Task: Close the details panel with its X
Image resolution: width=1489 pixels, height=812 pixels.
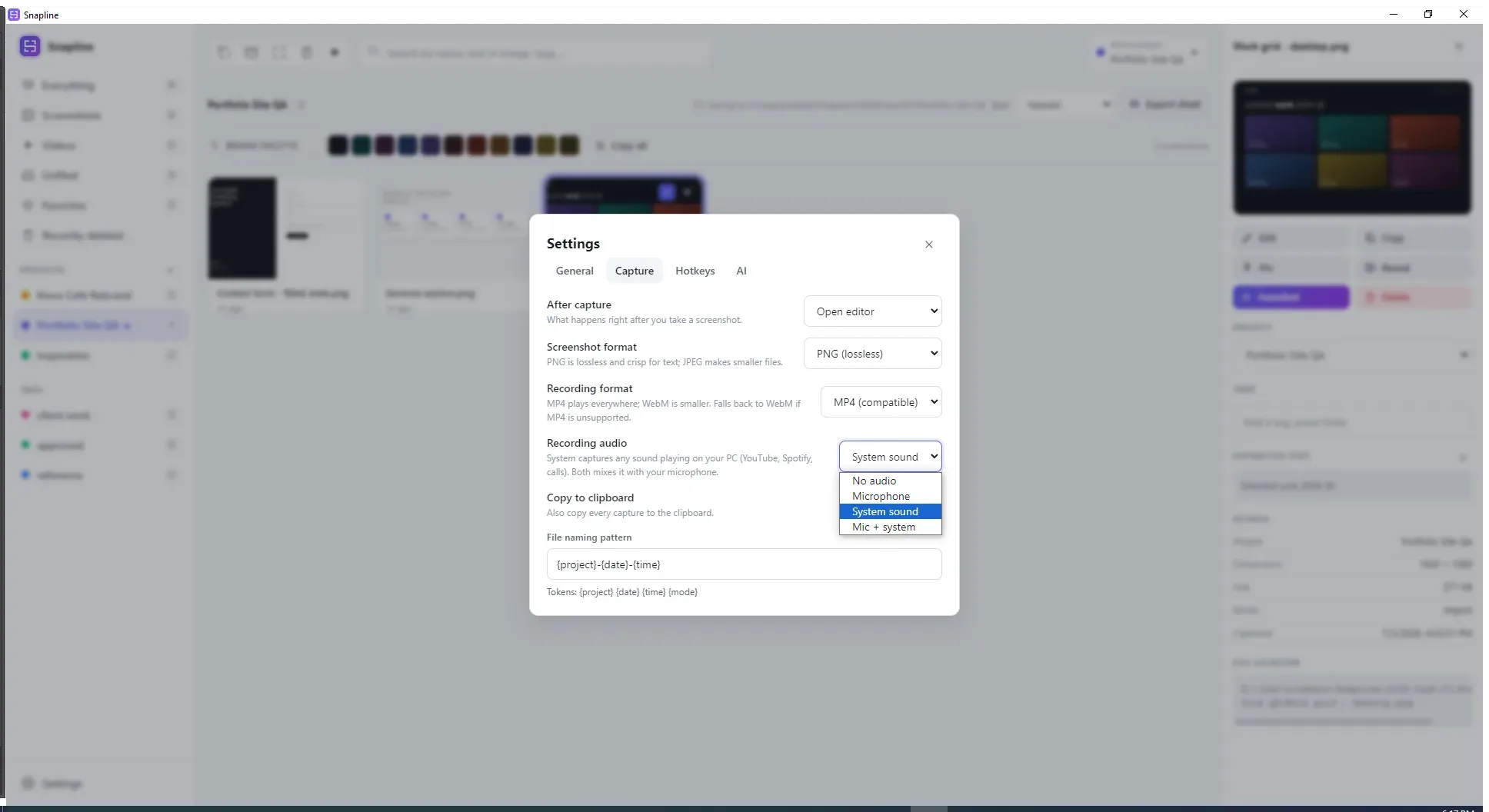Action: pos(1458,46)
